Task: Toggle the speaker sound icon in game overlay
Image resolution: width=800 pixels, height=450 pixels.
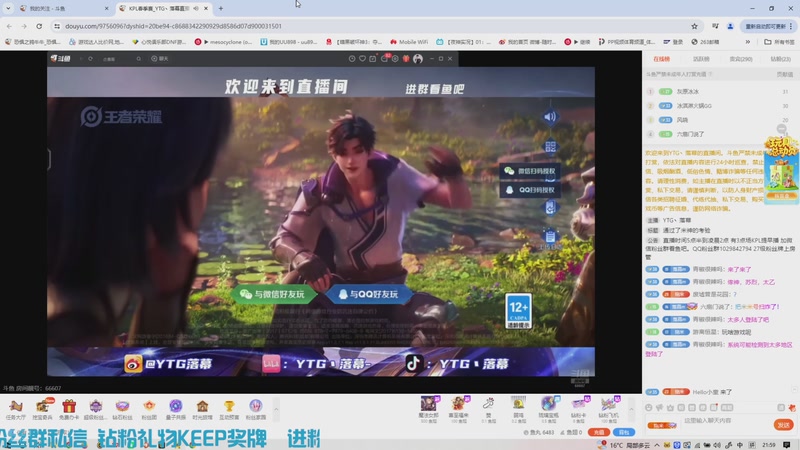Action: [550, 117]
